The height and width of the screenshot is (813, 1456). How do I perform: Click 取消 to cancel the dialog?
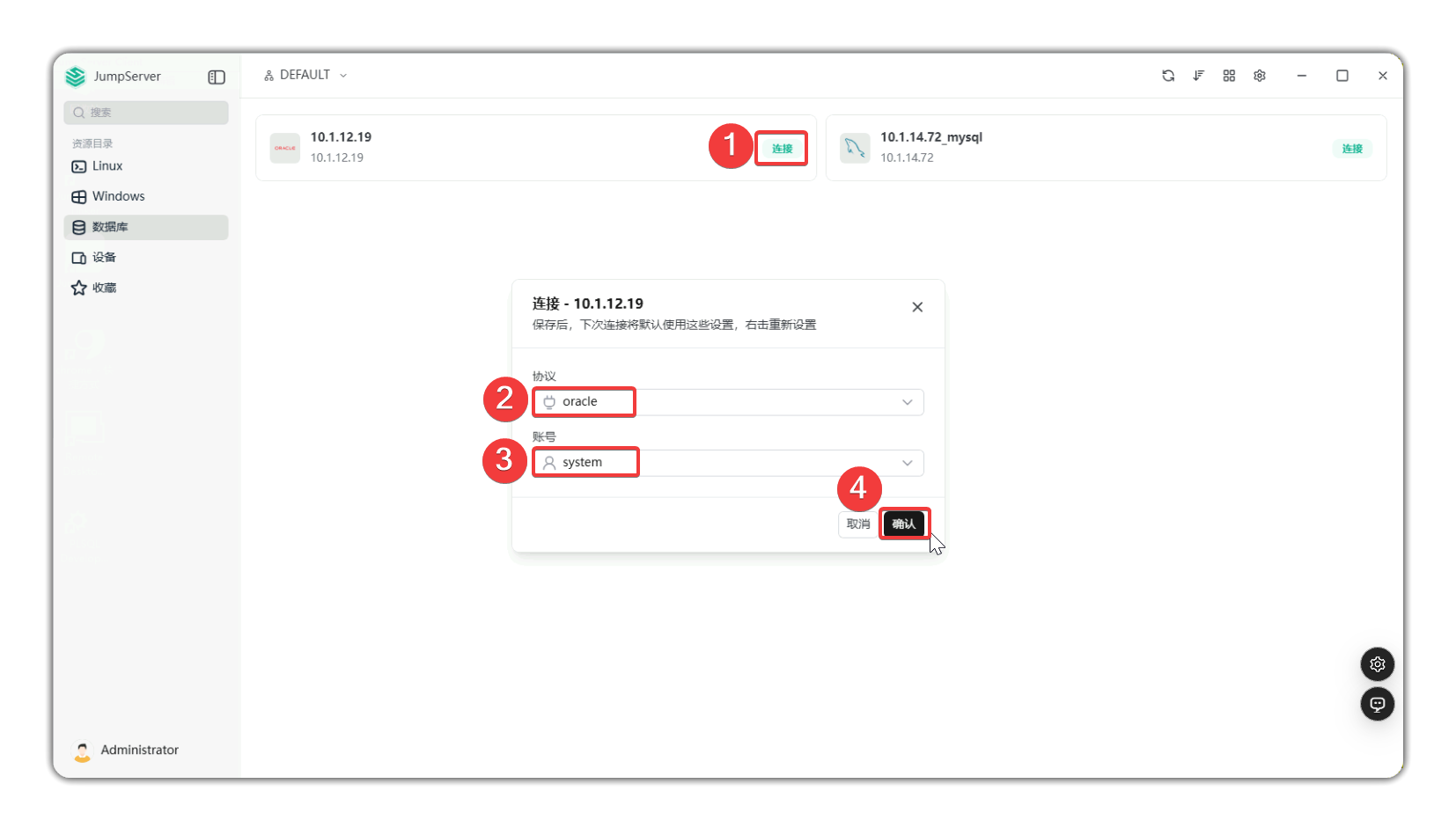pos(857,524)
